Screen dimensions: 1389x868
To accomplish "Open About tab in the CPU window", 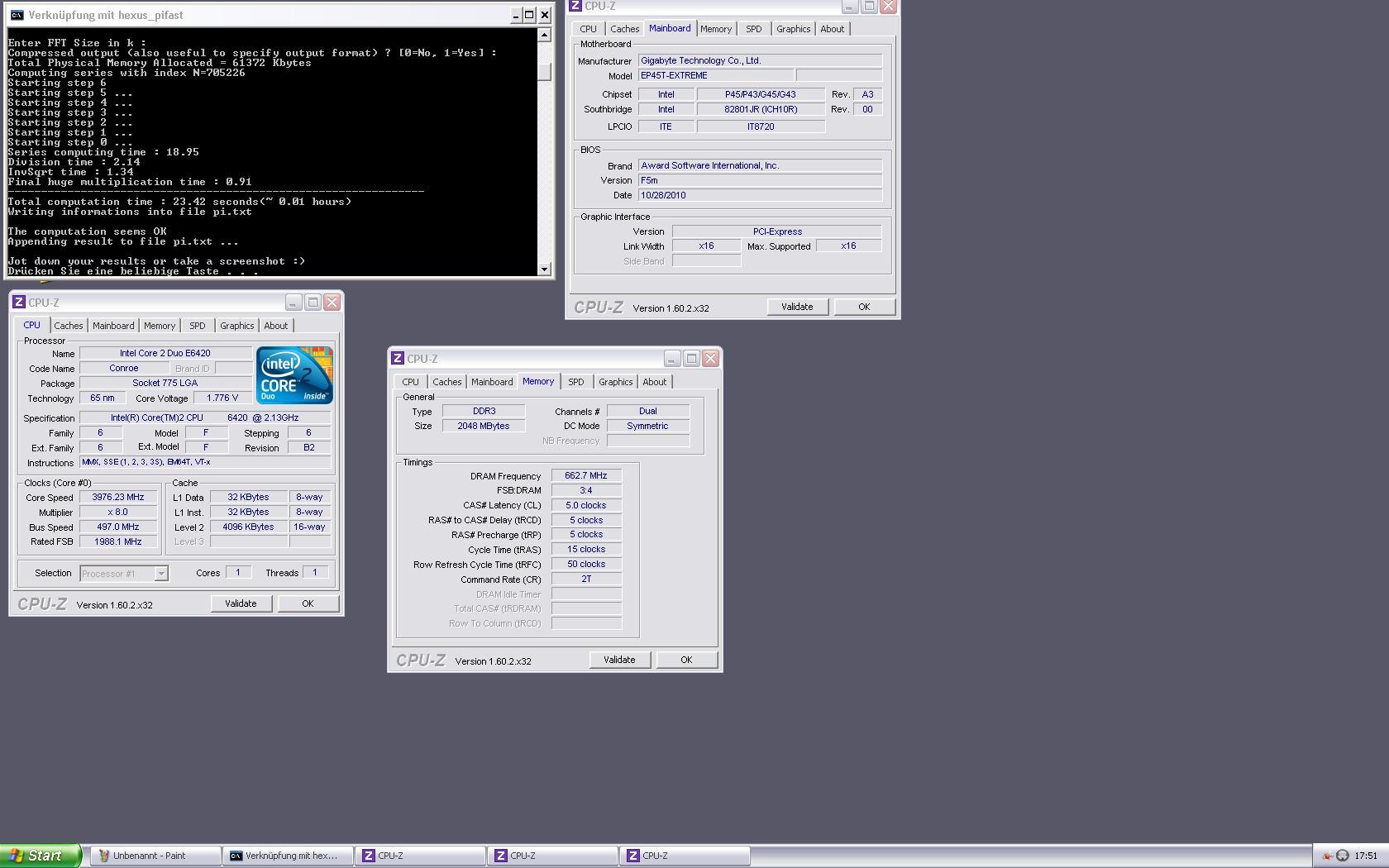I will pos(276,326).
